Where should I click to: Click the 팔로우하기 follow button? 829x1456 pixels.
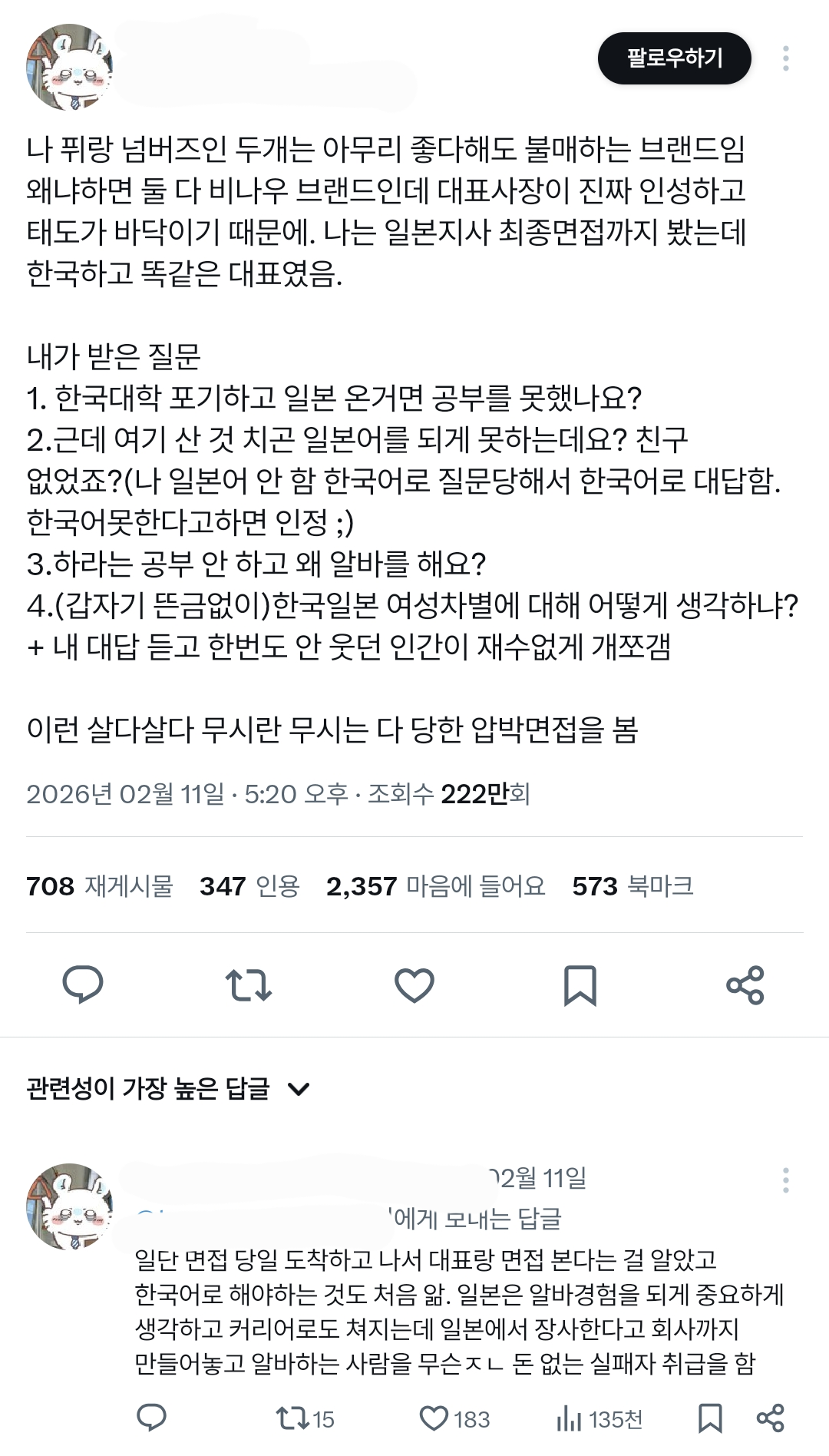pos(674,58)
